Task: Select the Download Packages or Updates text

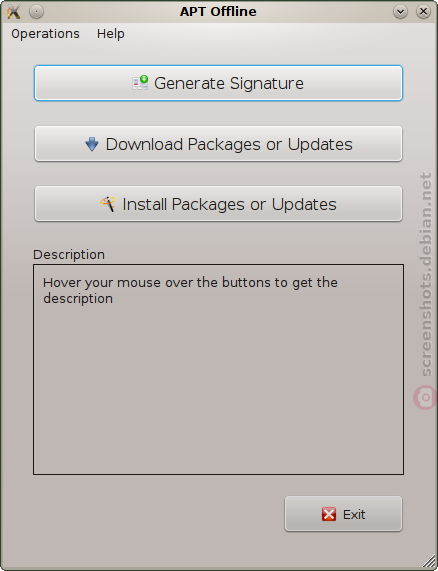Action: tap(229, 145)
